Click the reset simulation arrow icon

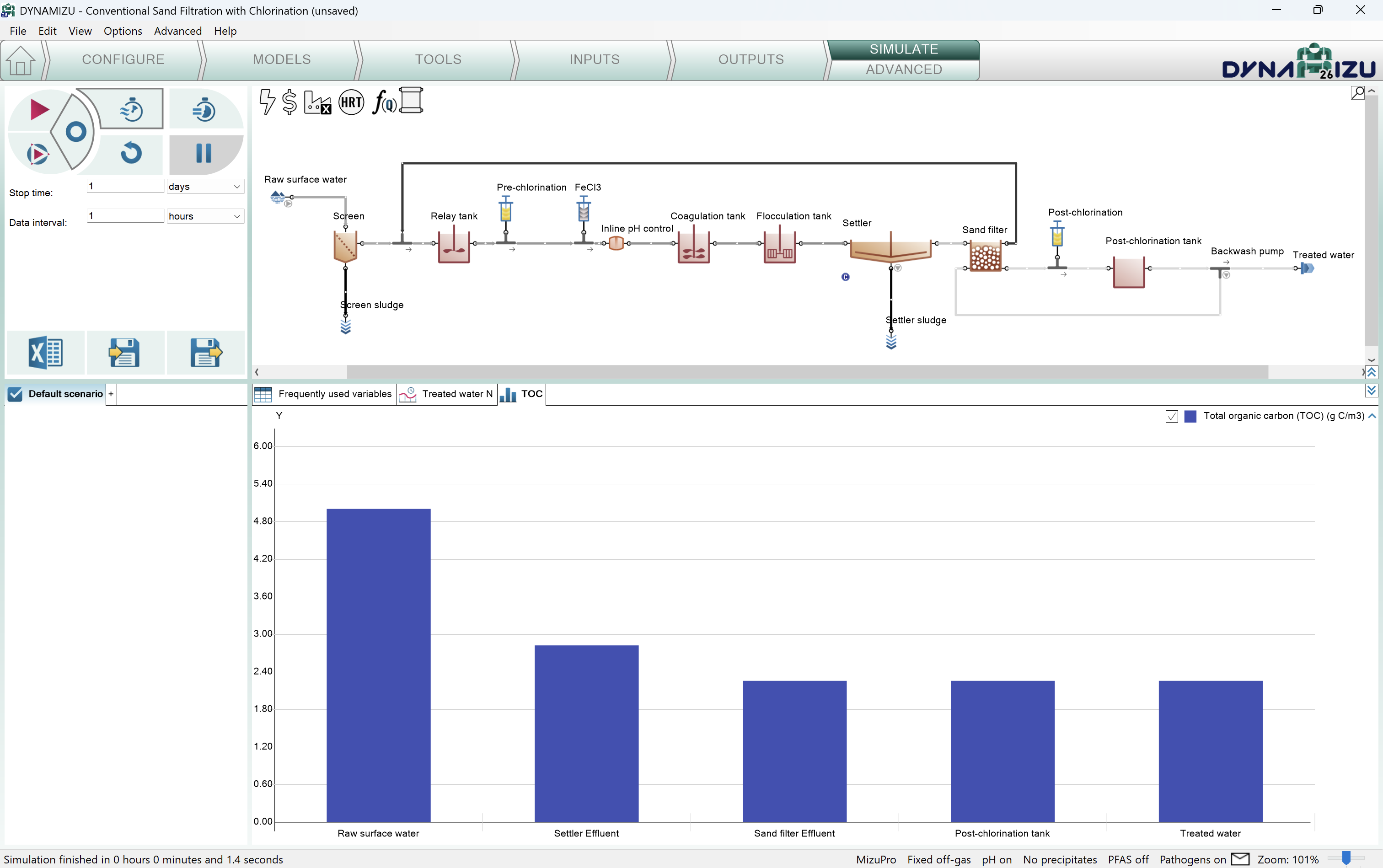pos(131,153)
